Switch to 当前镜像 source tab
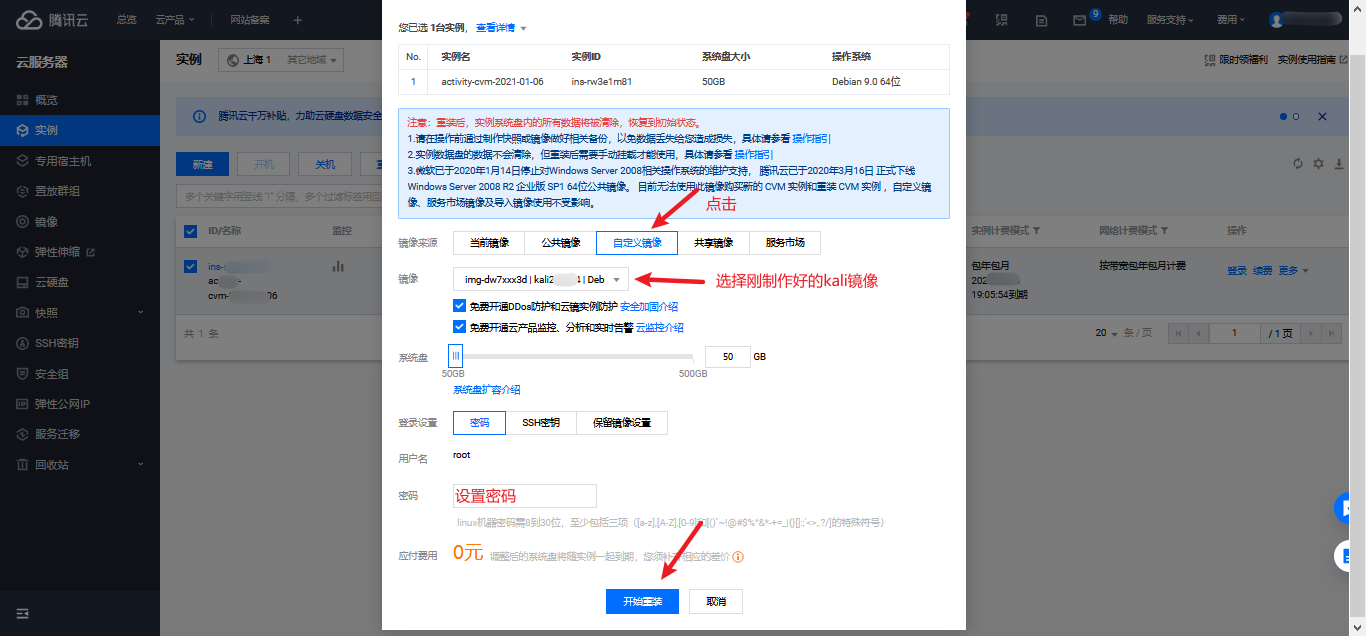This screenshot has height=636, width=1366. (489, 242)
